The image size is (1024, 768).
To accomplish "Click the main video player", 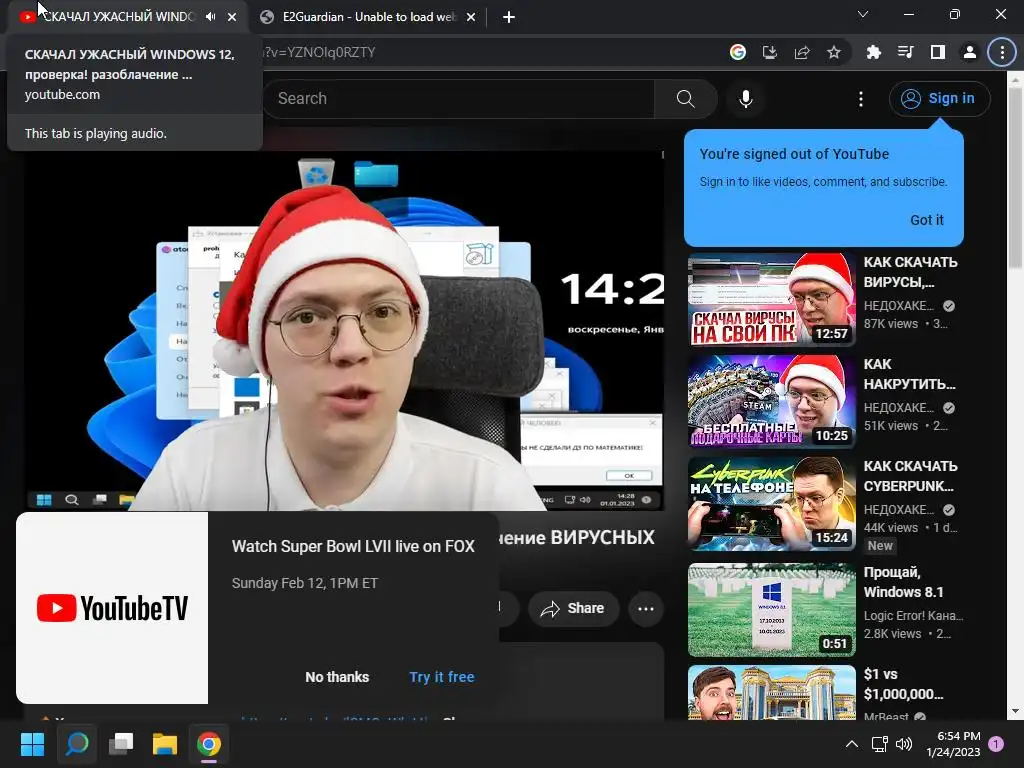I will click(344, 330).
